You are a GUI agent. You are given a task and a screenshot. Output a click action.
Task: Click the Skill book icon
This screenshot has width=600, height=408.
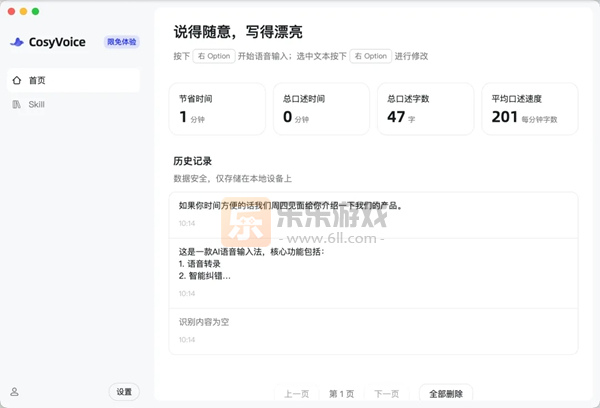16,104
